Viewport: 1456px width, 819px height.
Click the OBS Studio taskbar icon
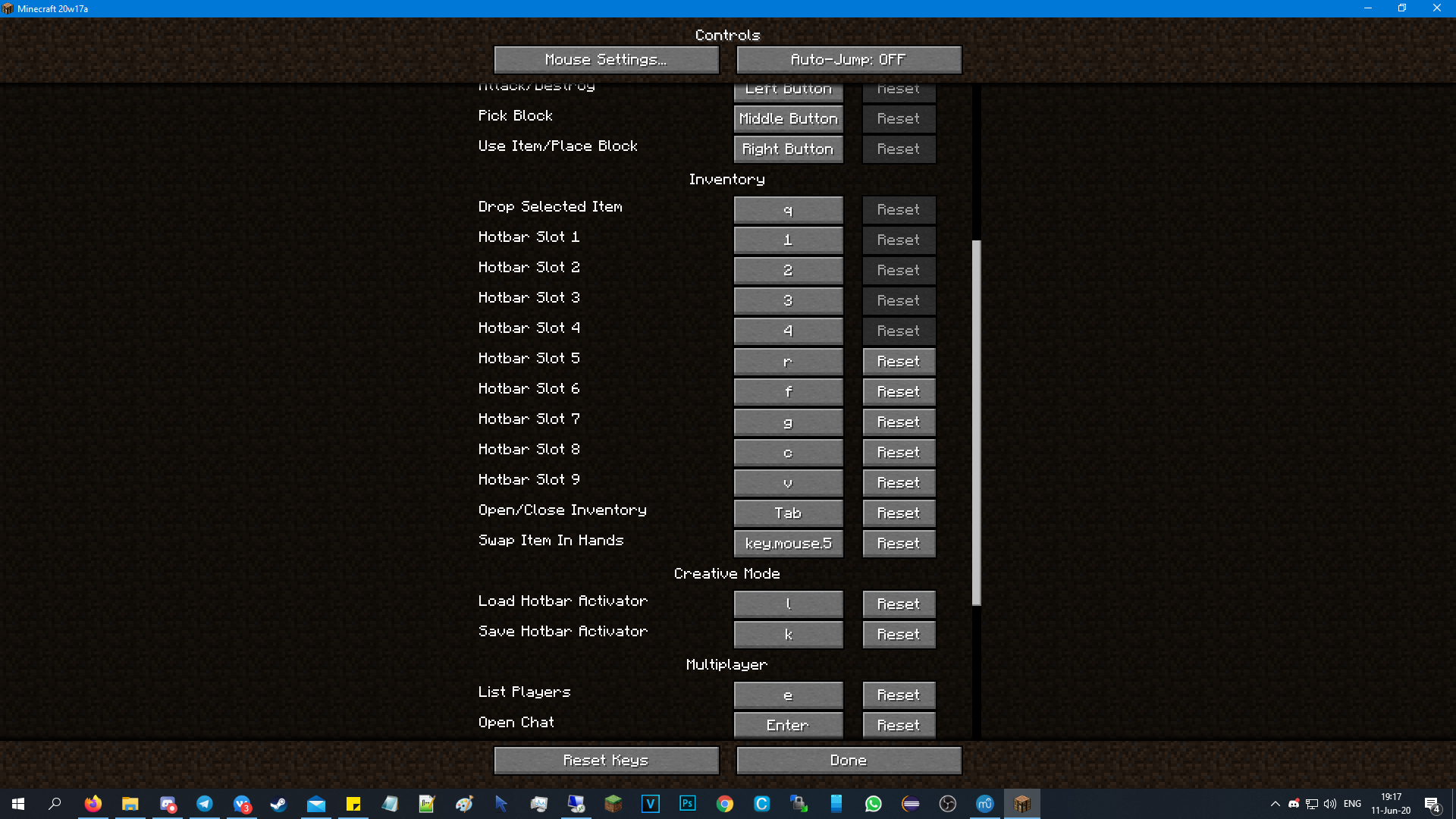(947, 804)
